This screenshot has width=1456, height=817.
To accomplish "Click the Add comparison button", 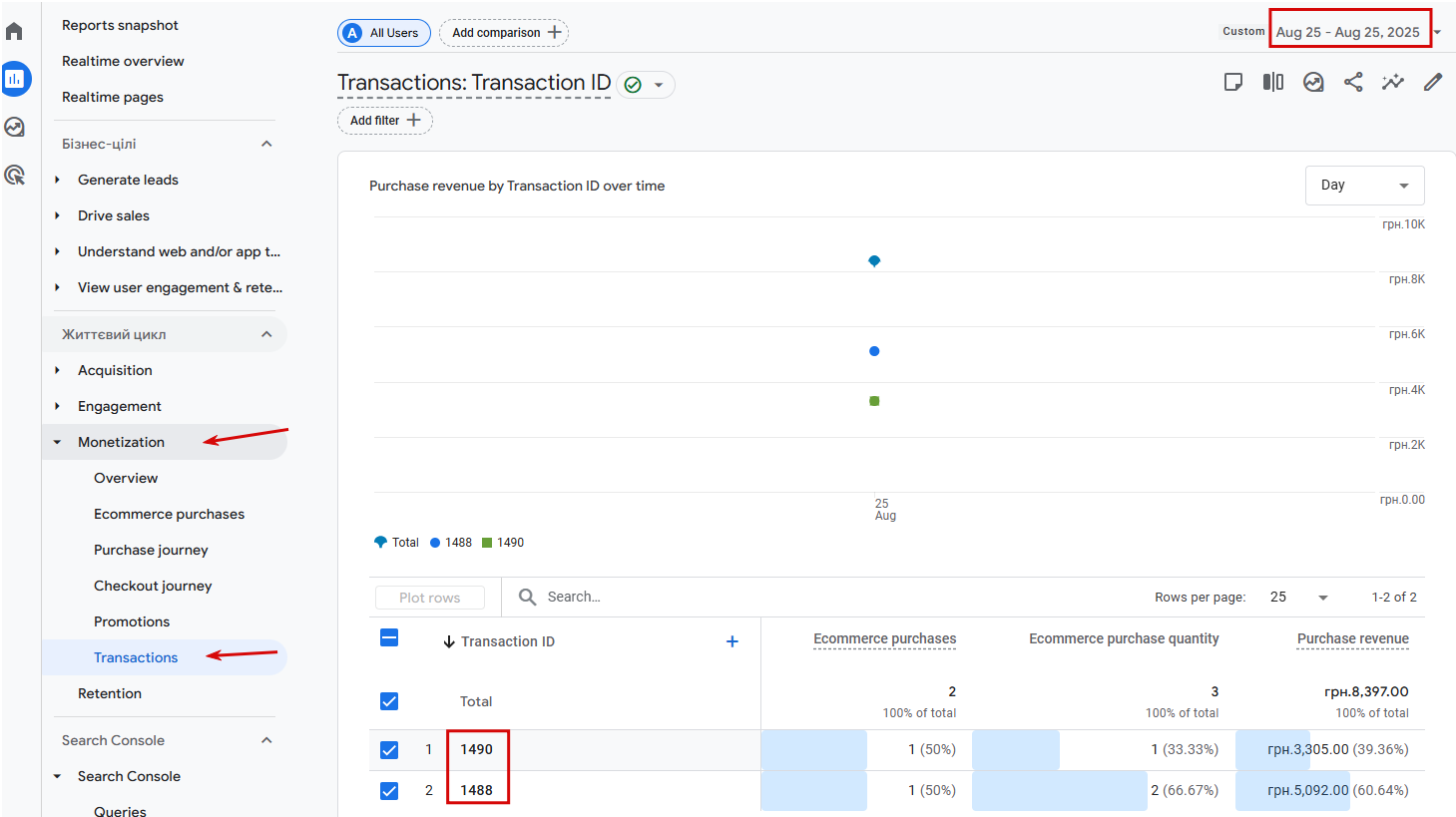I will coord(504,33).
